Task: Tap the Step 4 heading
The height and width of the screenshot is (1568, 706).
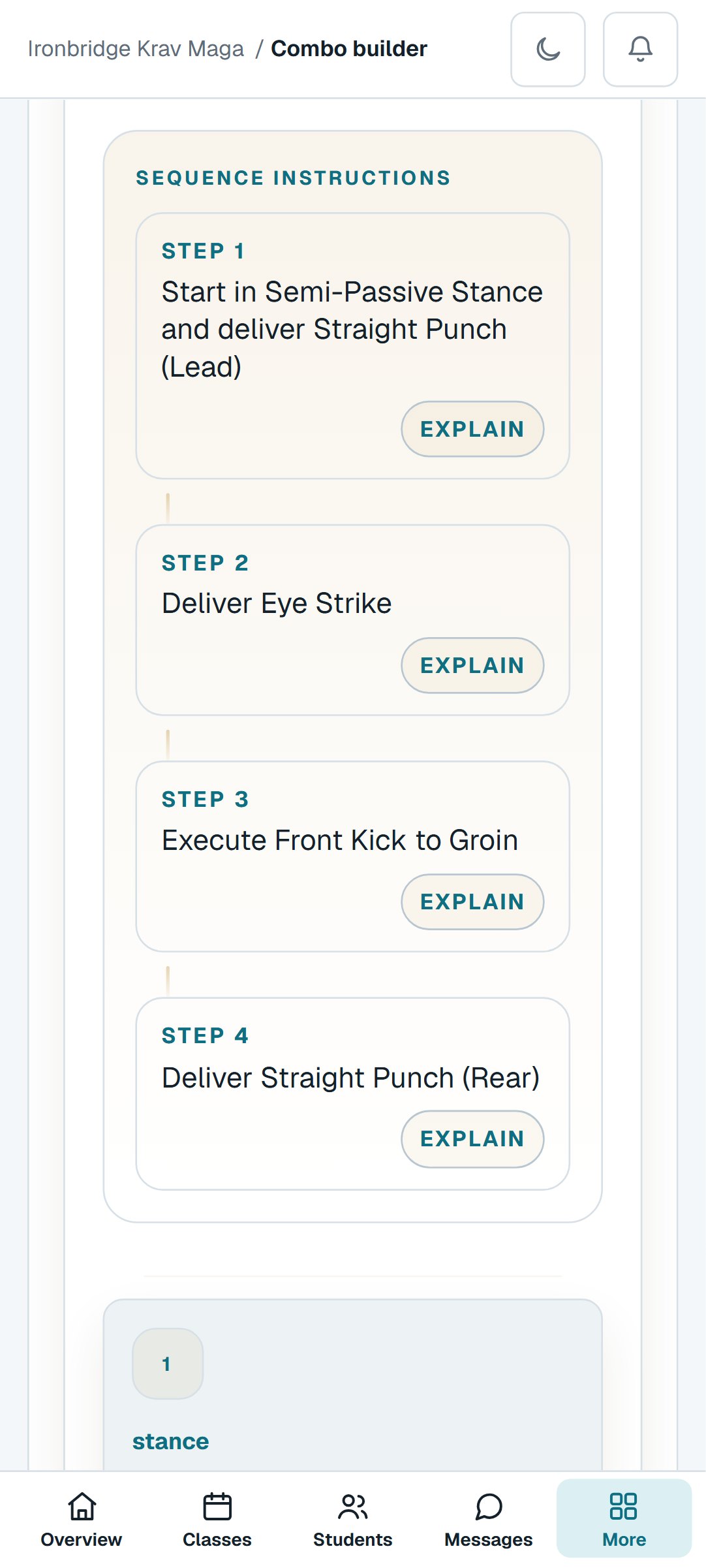Action: click(206, 1035)
